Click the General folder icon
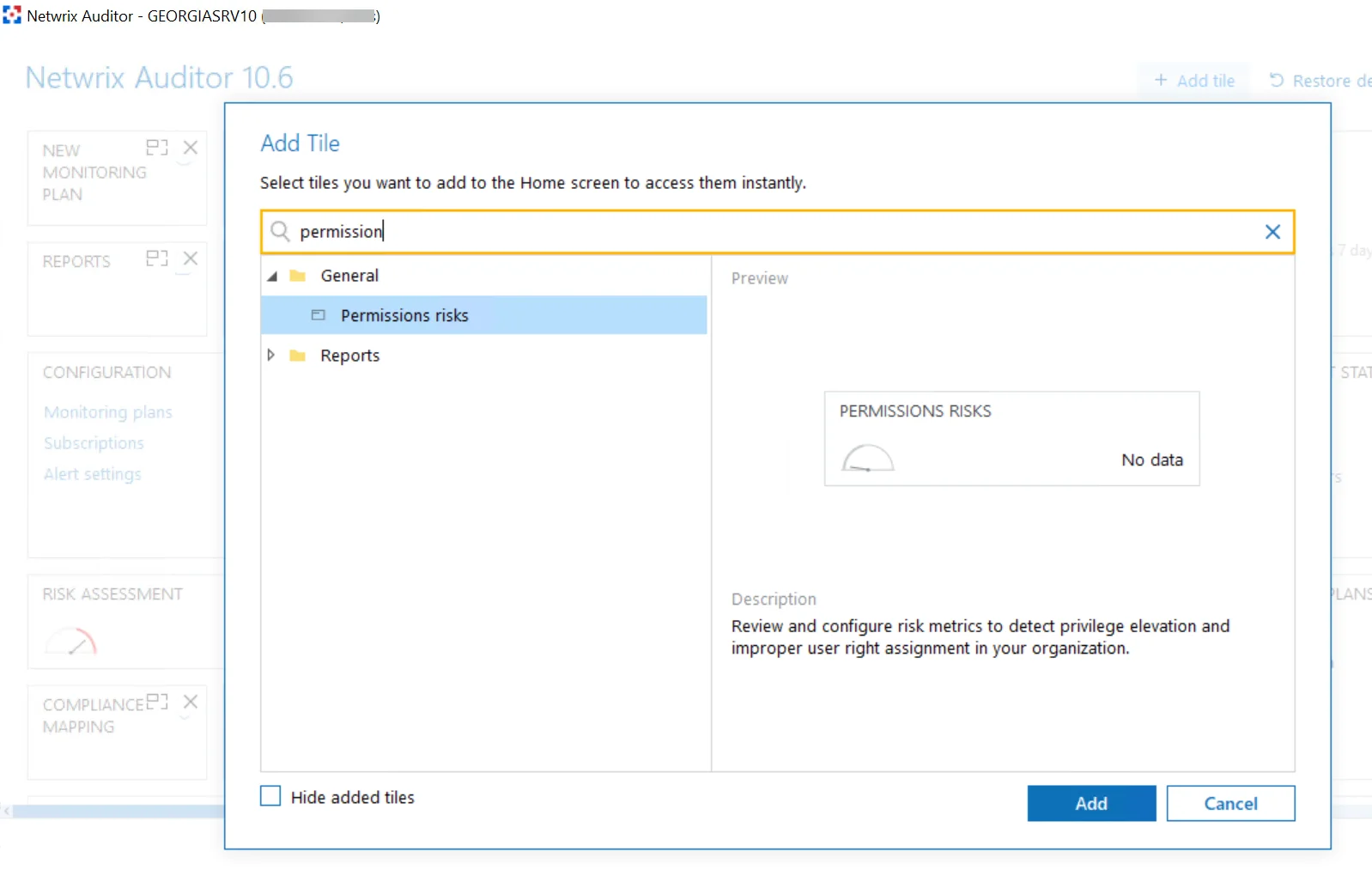1372x876 pixels. [x=298, y=276]
